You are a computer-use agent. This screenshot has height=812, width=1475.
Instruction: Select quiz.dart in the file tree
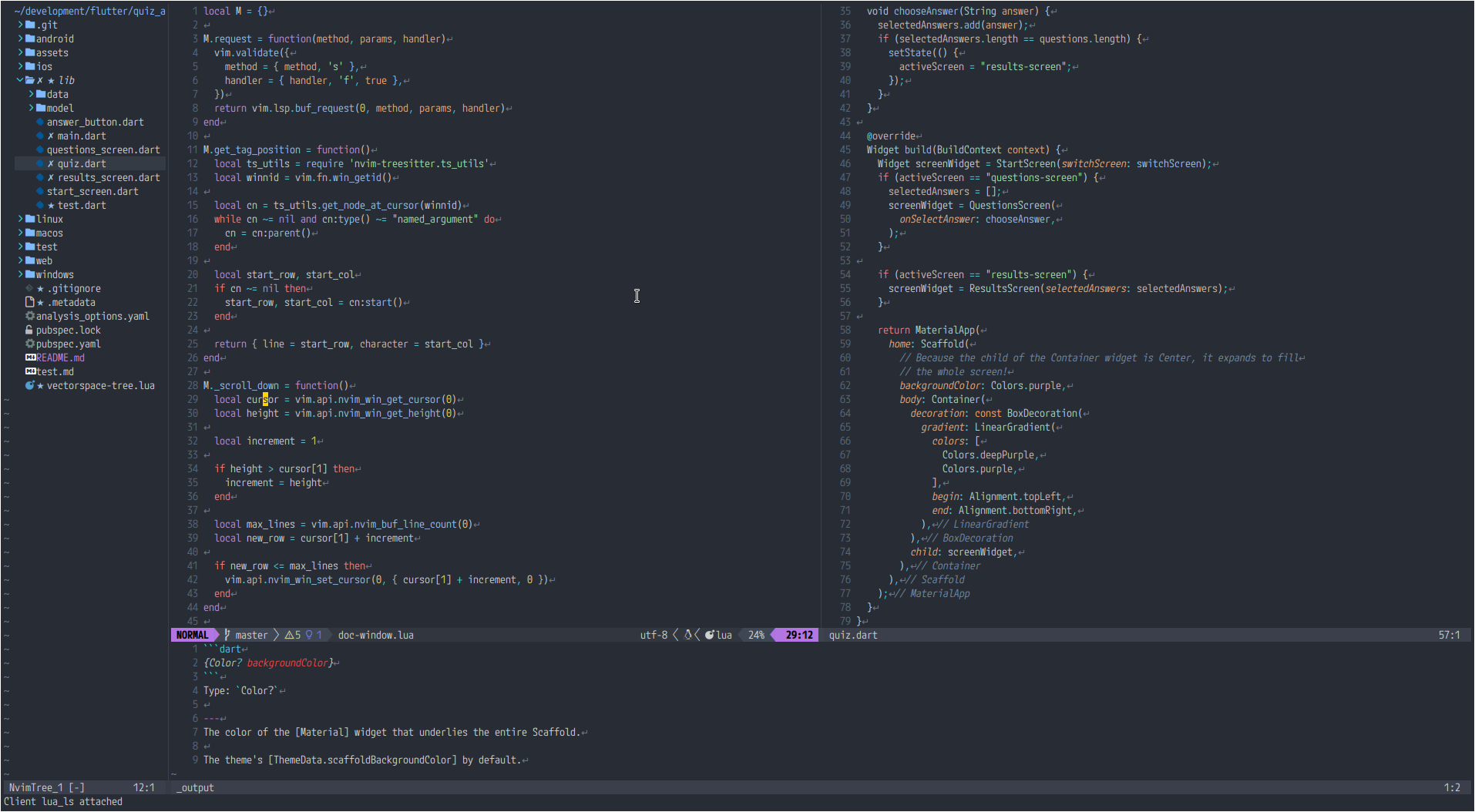(82, 163)
